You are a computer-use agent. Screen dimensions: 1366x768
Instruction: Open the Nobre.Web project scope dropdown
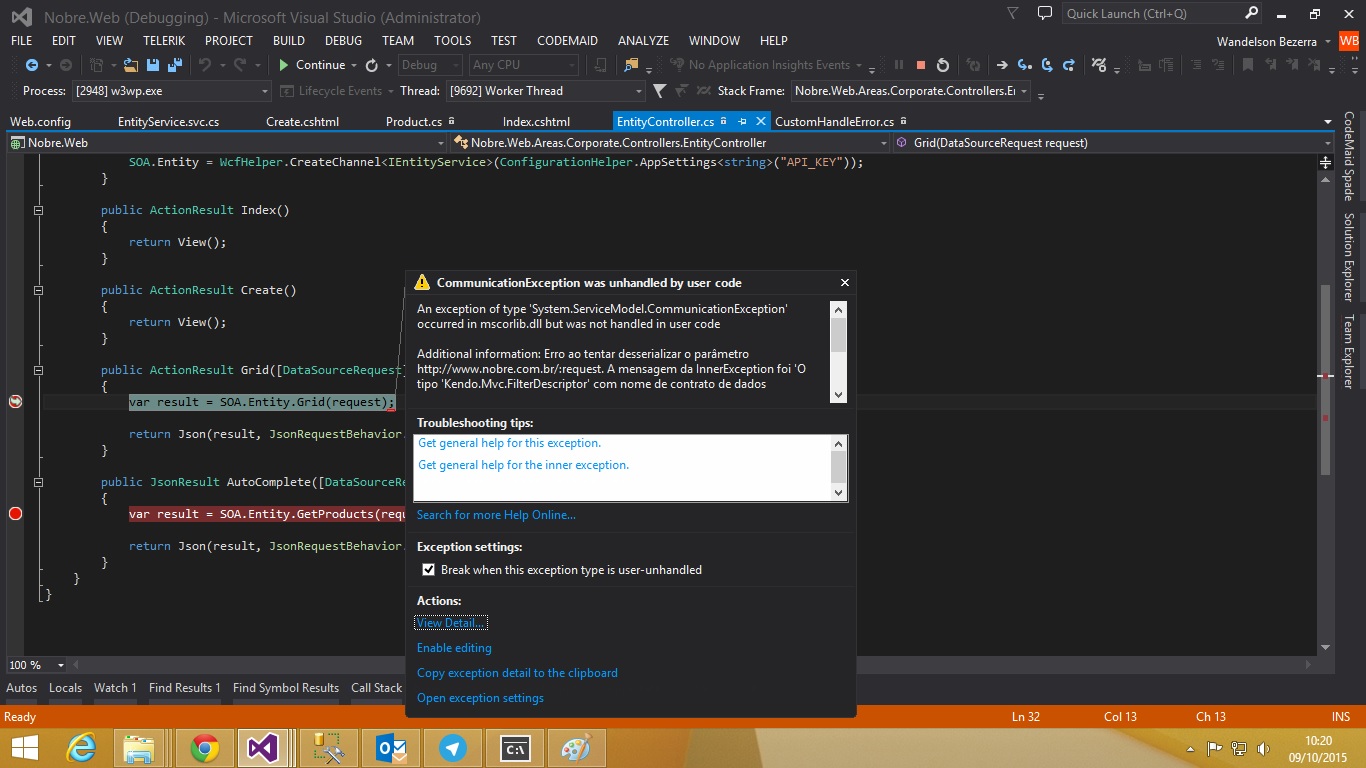[227, 143]
